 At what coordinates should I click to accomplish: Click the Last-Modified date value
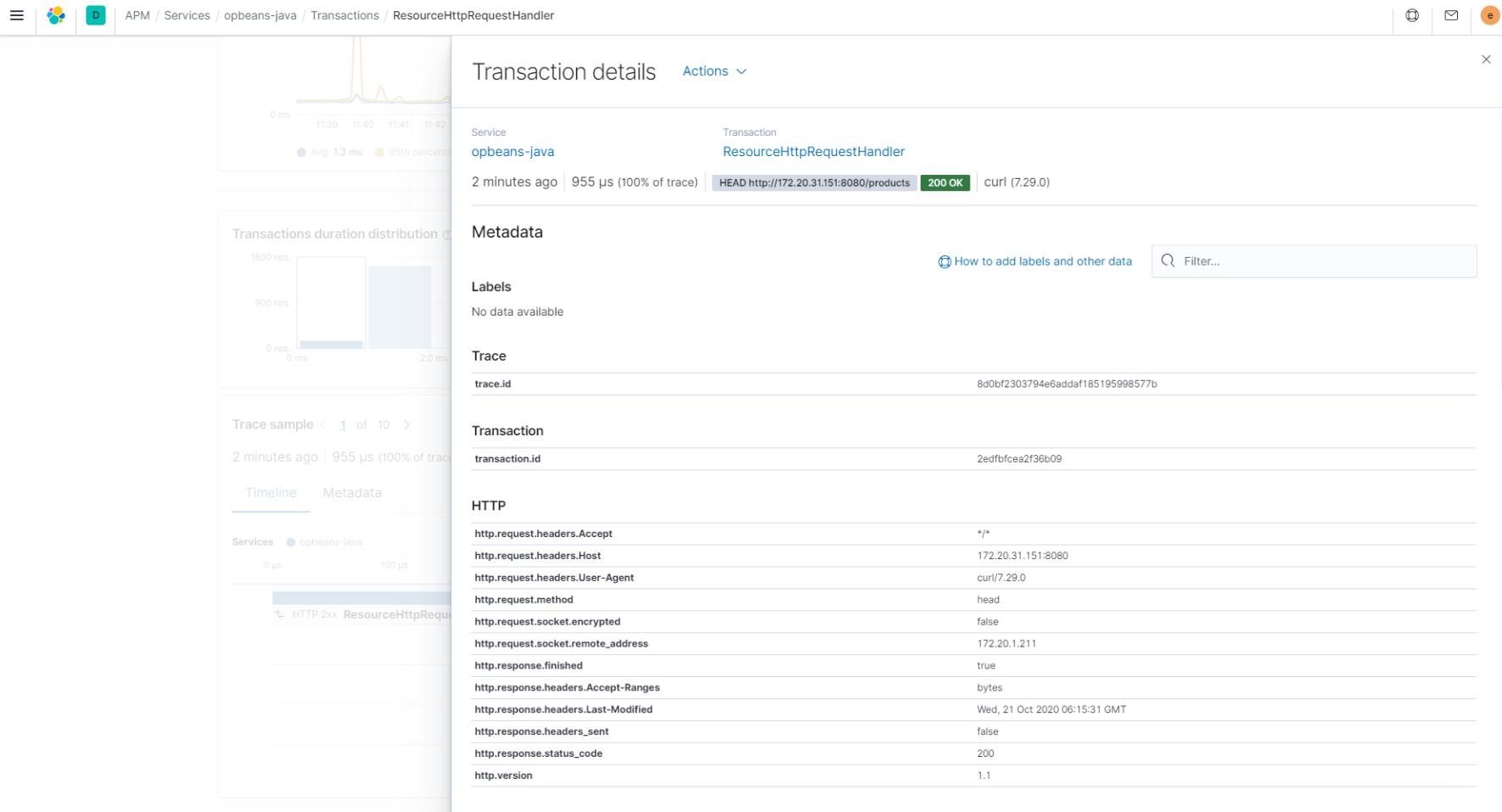1051,710
